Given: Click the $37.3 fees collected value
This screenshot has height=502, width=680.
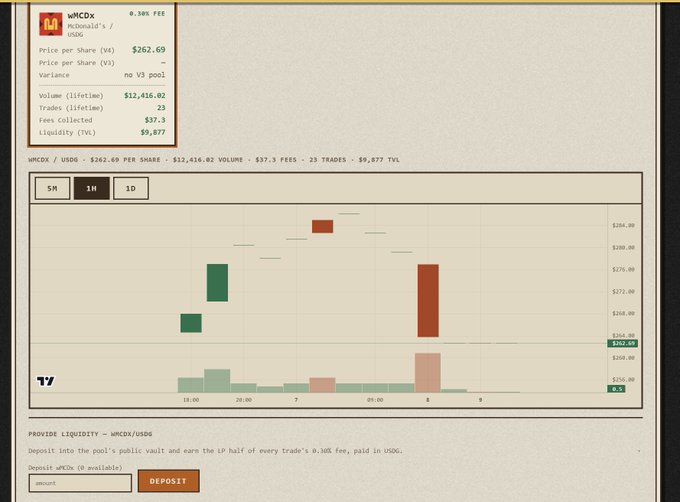Looking at the screenshot, I should coord(155,120).
